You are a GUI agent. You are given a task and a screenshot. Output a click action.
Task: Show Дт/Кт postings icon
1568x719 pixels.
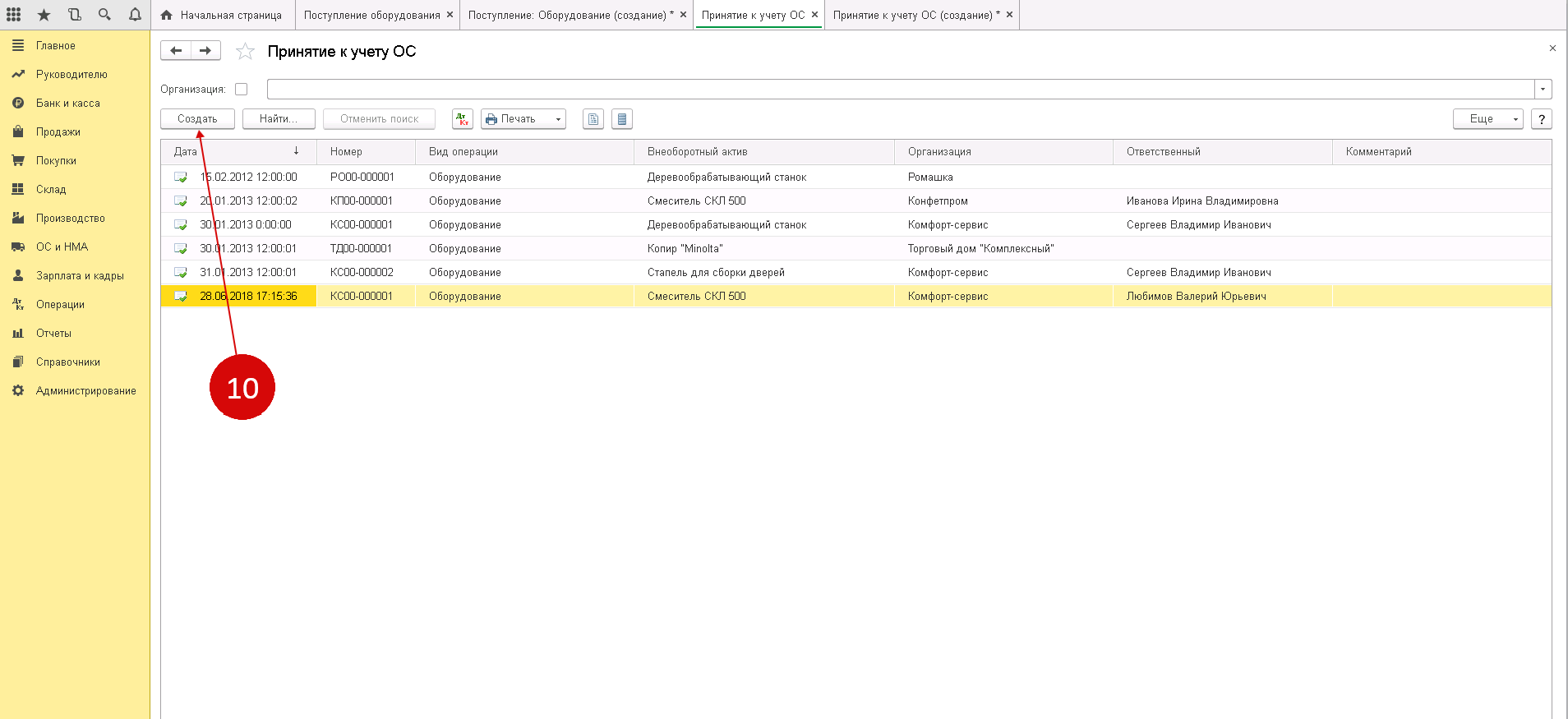coord(463,119)
